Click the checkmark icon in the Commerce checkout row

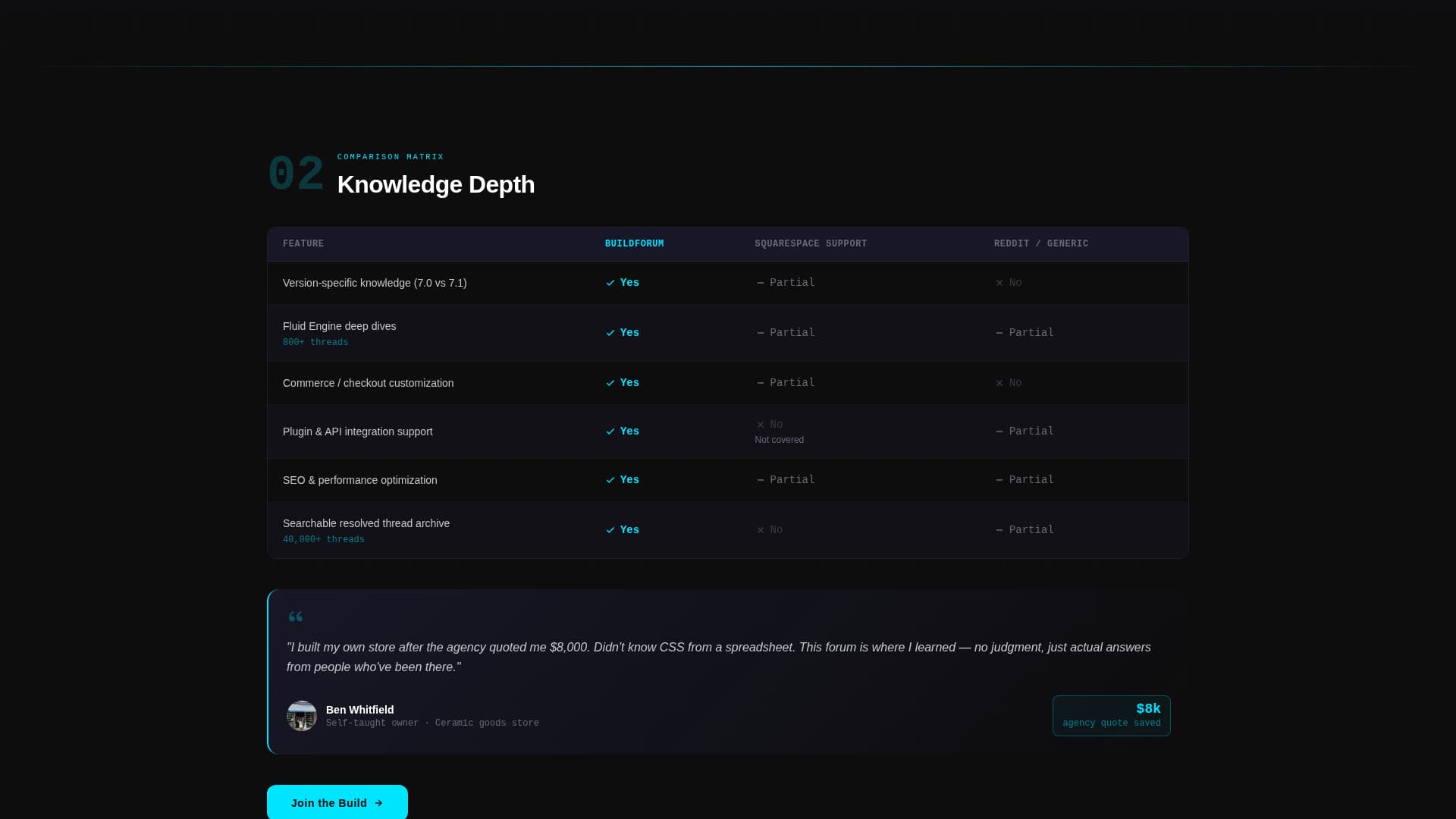(x=610, y=383)
